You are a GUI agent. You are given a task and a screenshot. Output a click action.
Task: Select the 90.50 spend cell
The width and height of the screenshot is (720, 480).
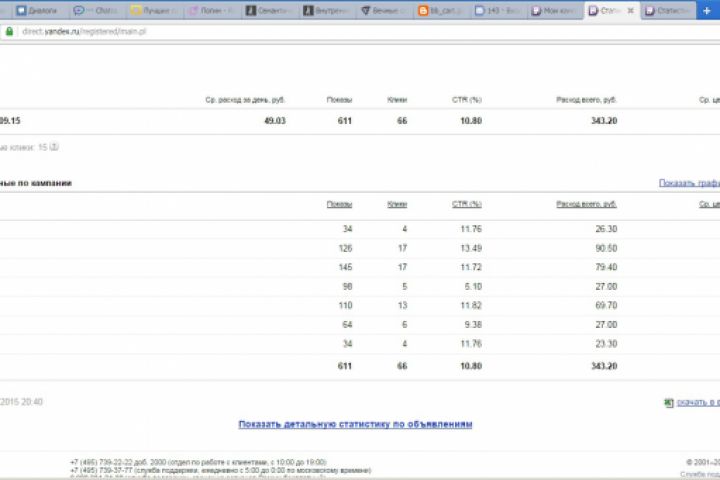[x=606, y=248]
